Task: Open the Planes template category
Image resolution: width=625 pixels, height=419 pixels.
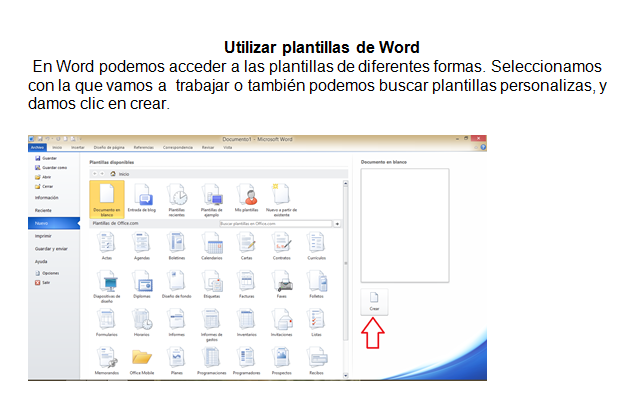Action: click(x=177, y=360)
